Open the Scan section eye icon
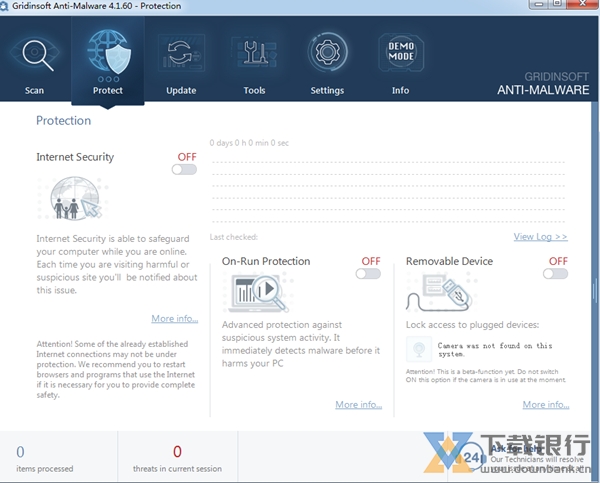Viewport: 600px width, 483px height. (x=35, y=55)
